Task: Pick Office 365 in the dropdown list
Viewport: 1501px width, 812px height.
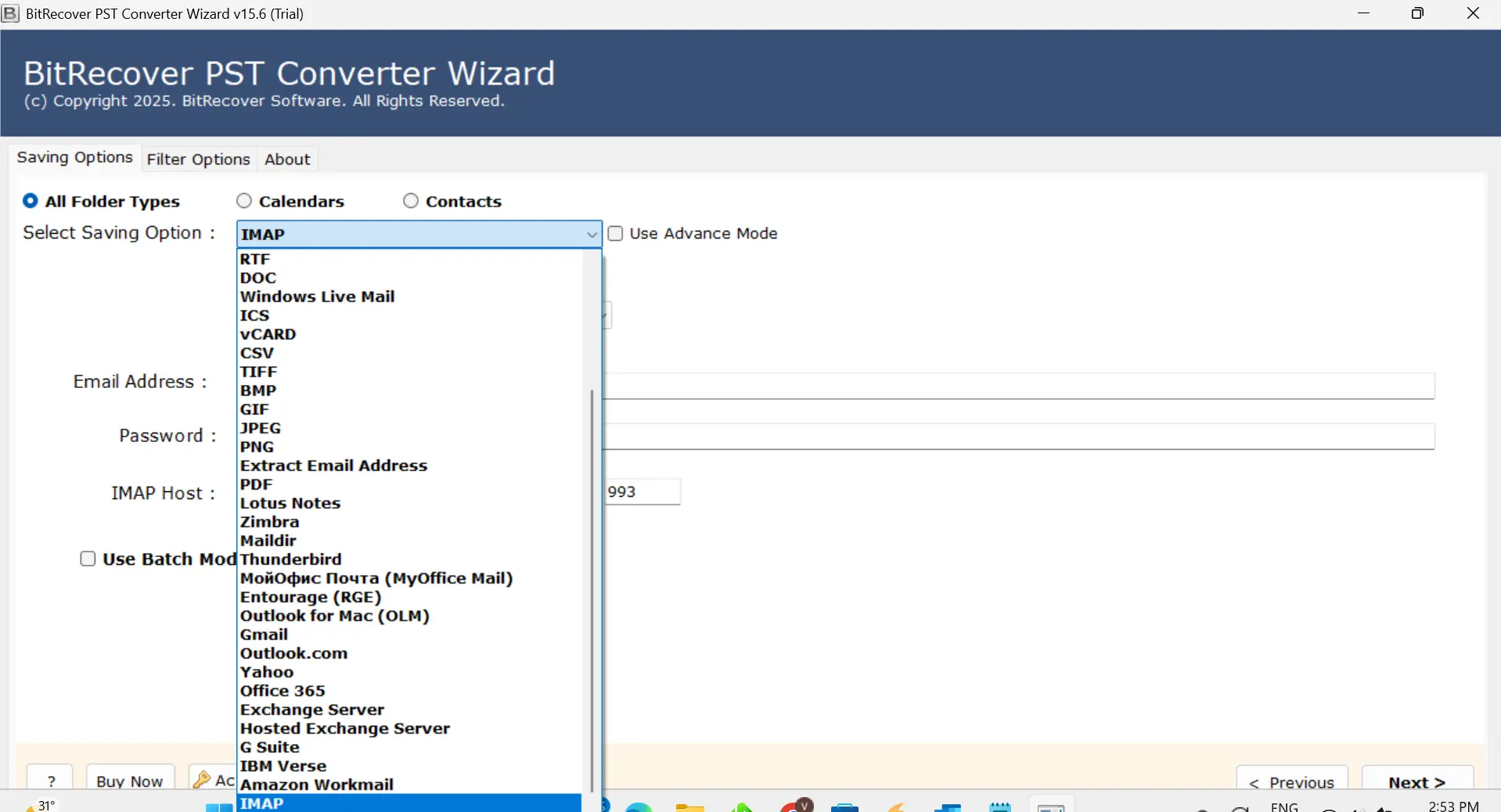Action: tap(283, 691)
